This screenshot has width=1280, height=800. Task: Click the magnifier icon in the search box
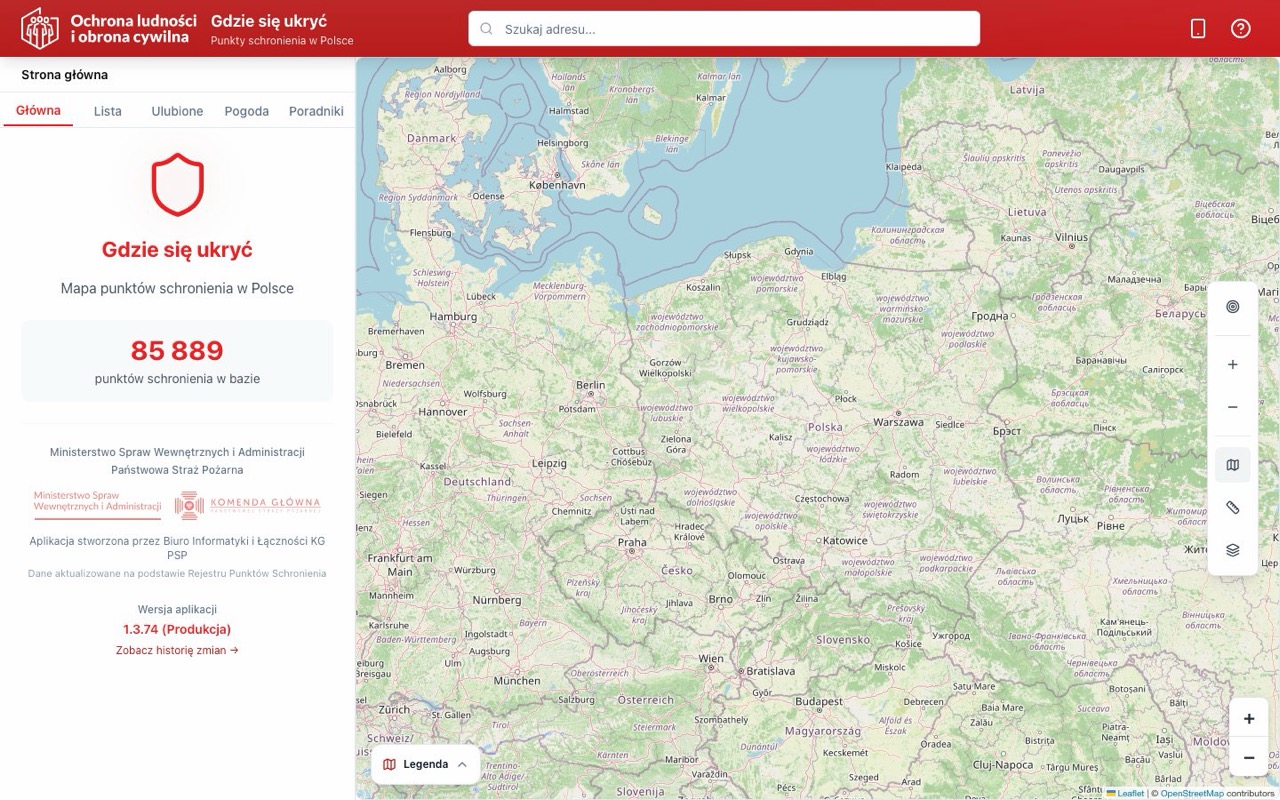[487, 29]
